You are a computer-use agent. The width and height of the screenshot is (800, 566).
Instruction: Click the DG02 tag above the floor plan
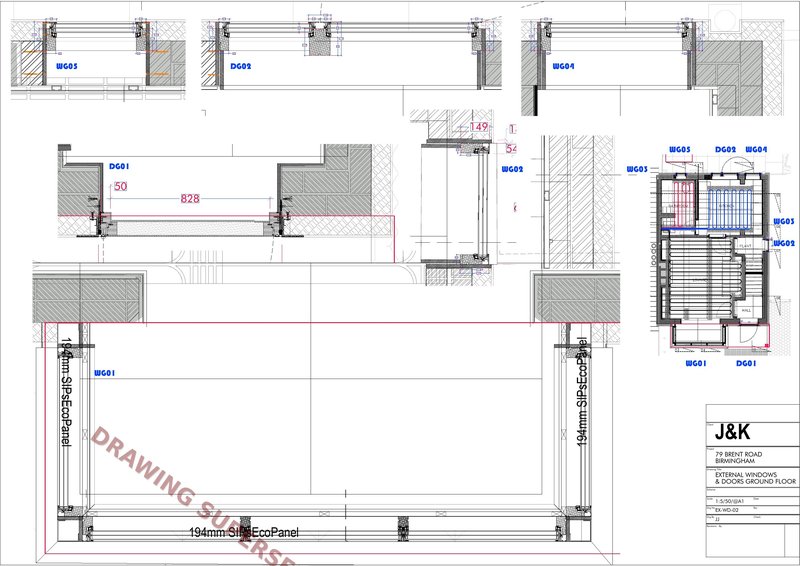pyautogui.click(x=725, y=150)
